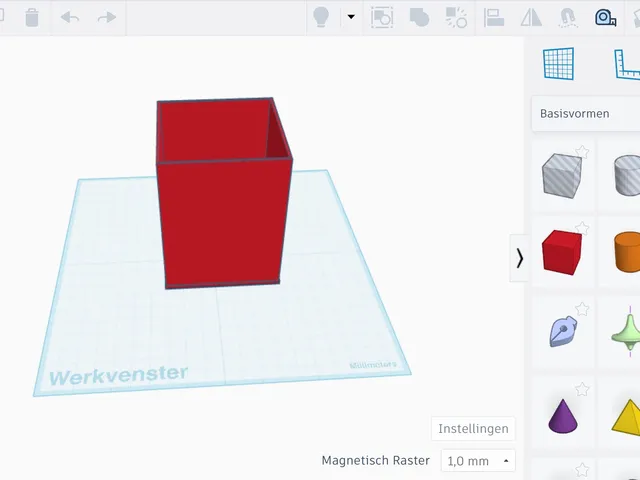Open the Align tool

494,18
